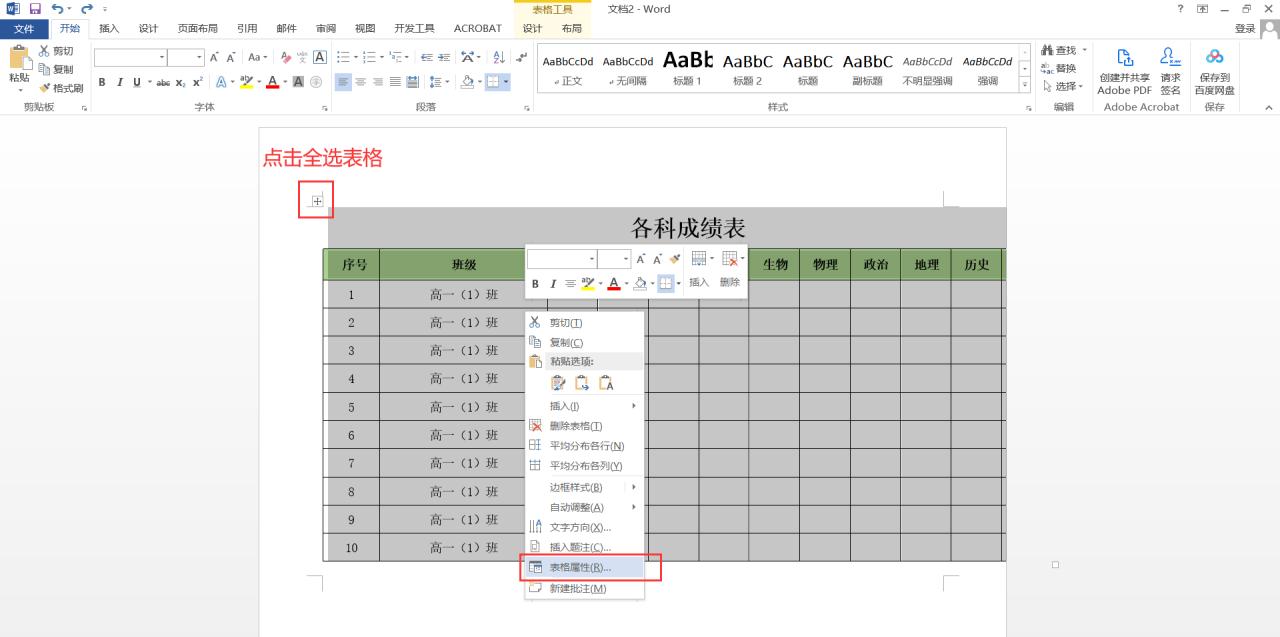Screen dimensions: 1280x637
Task: Click the 请求签名 button
Action: point(1170,71)
